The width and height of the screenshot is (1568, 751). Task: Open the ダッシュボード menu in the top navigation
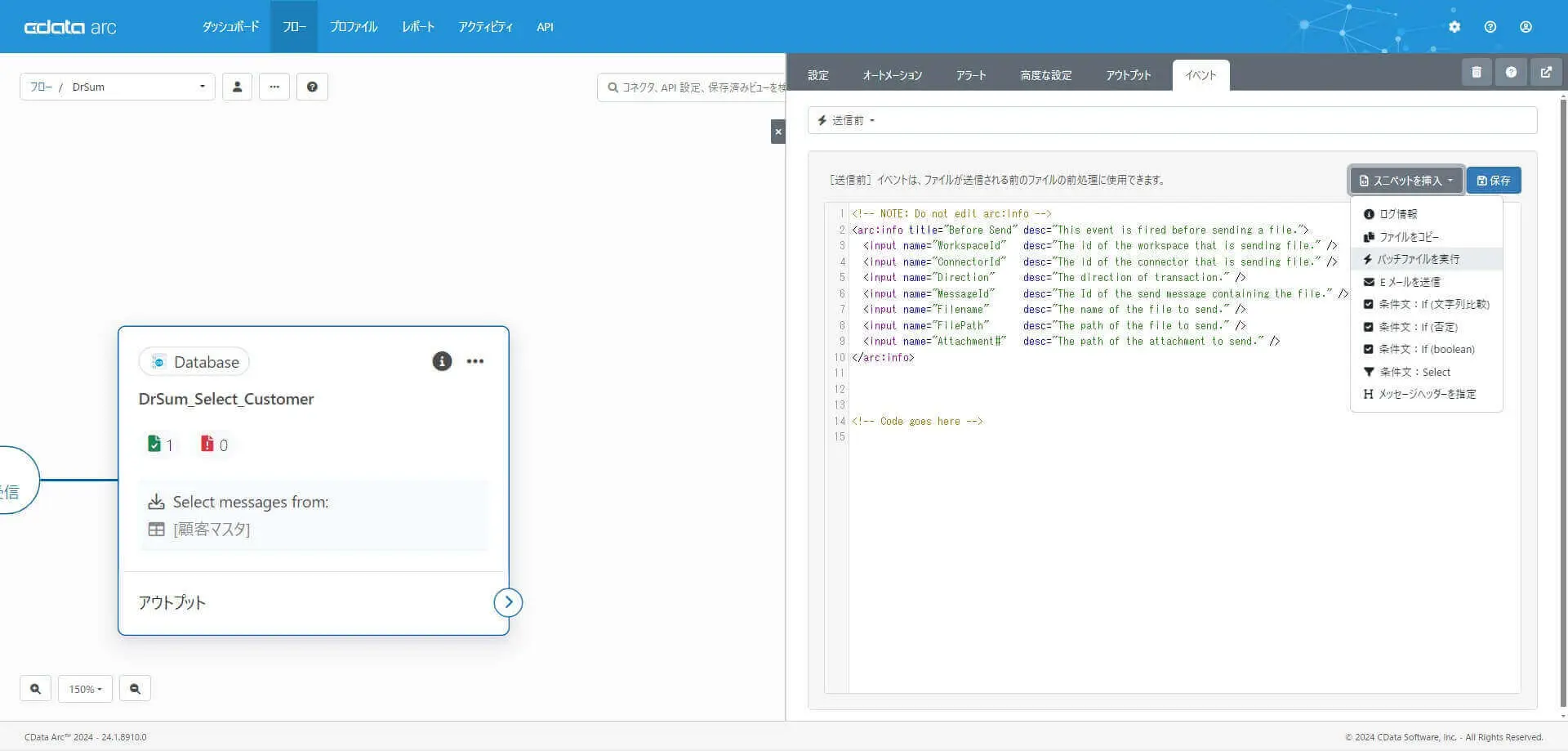tap(230, 27)
